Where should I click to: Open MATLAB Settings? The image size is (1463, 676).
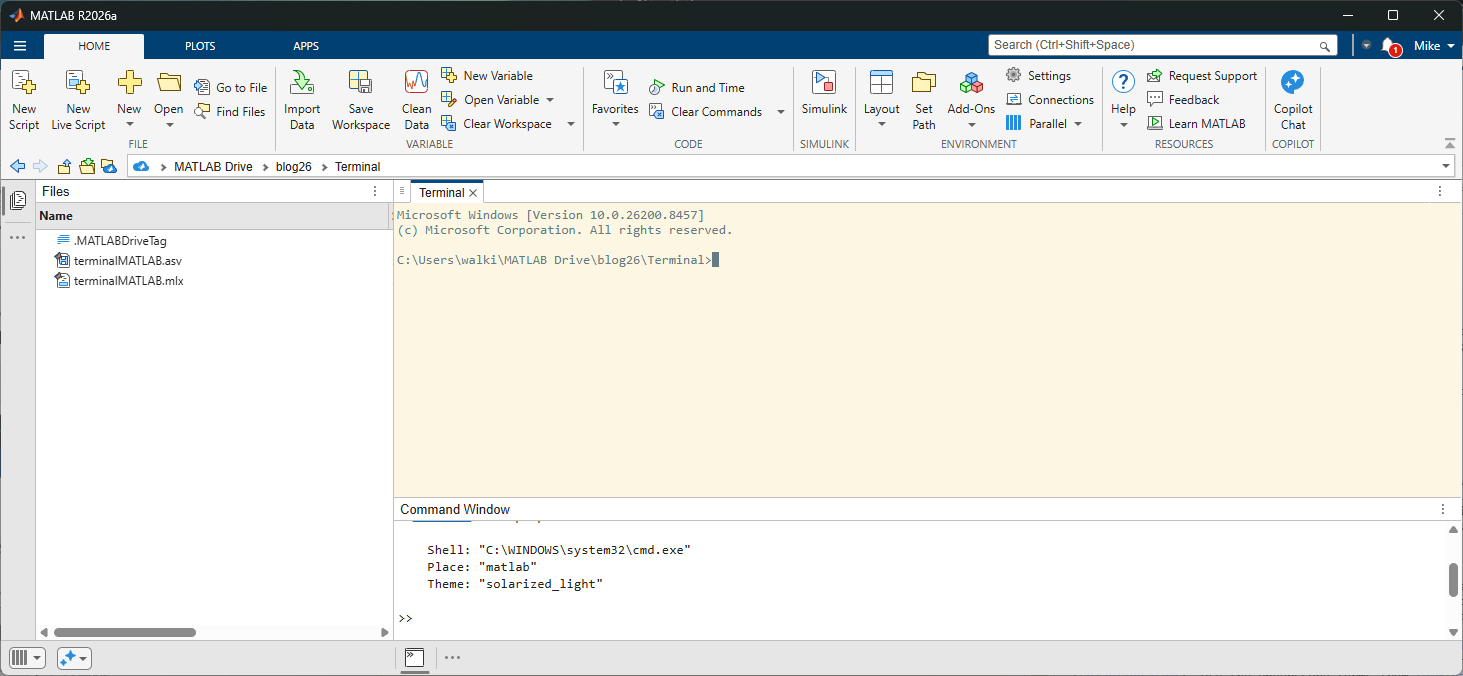[x=1038, y=76]
